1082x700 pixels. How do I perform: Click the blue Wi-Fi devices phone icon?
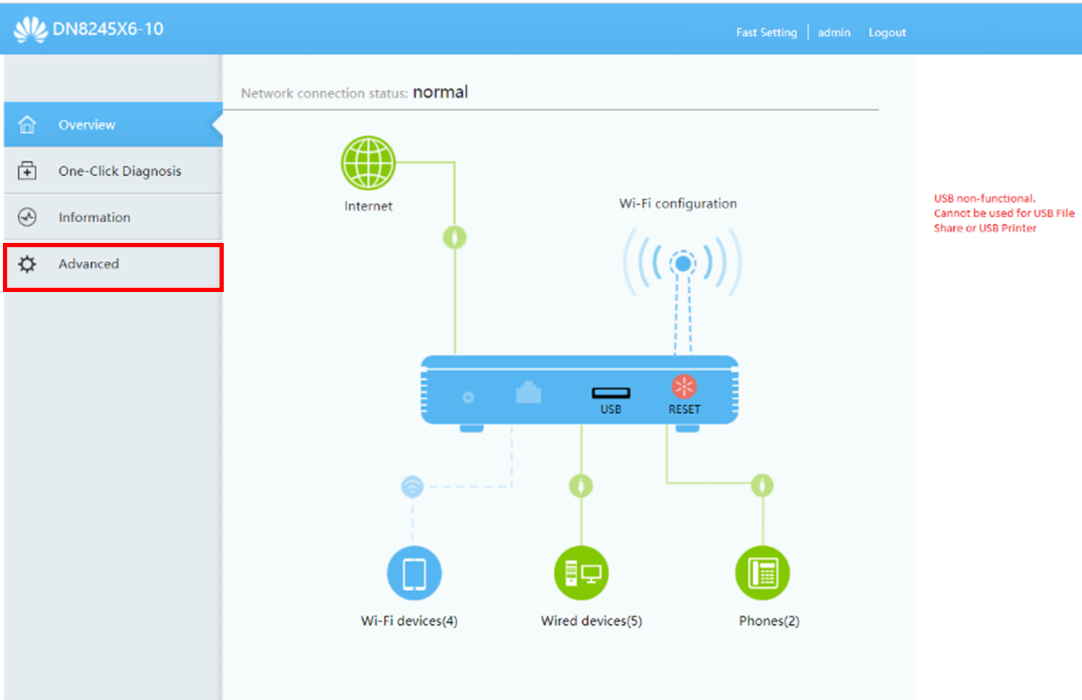point(413,574)
